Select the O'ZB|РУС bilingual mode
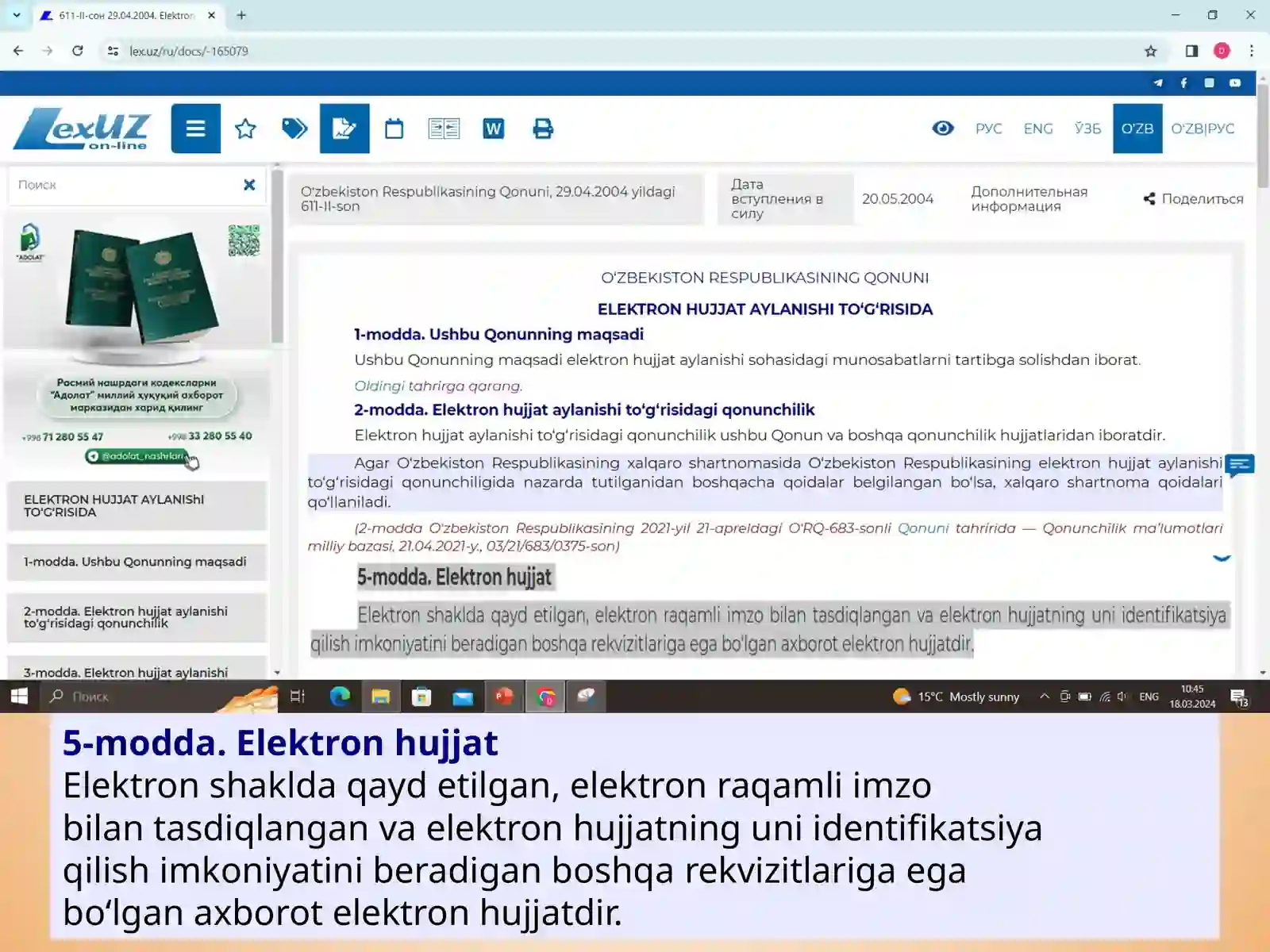Image resolution: width=1270 pixels, height=952 pixels. (1203, 129)
